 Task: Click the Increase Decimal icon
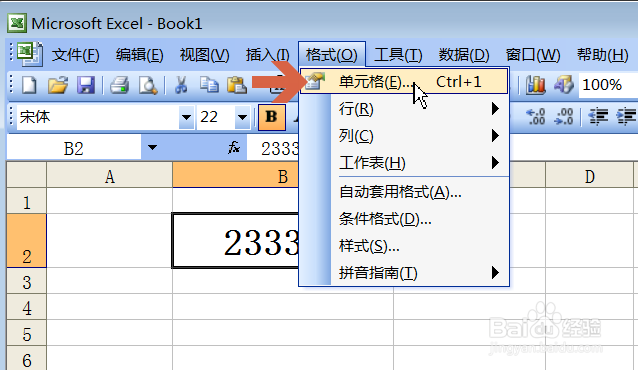(x=536, y=117)
